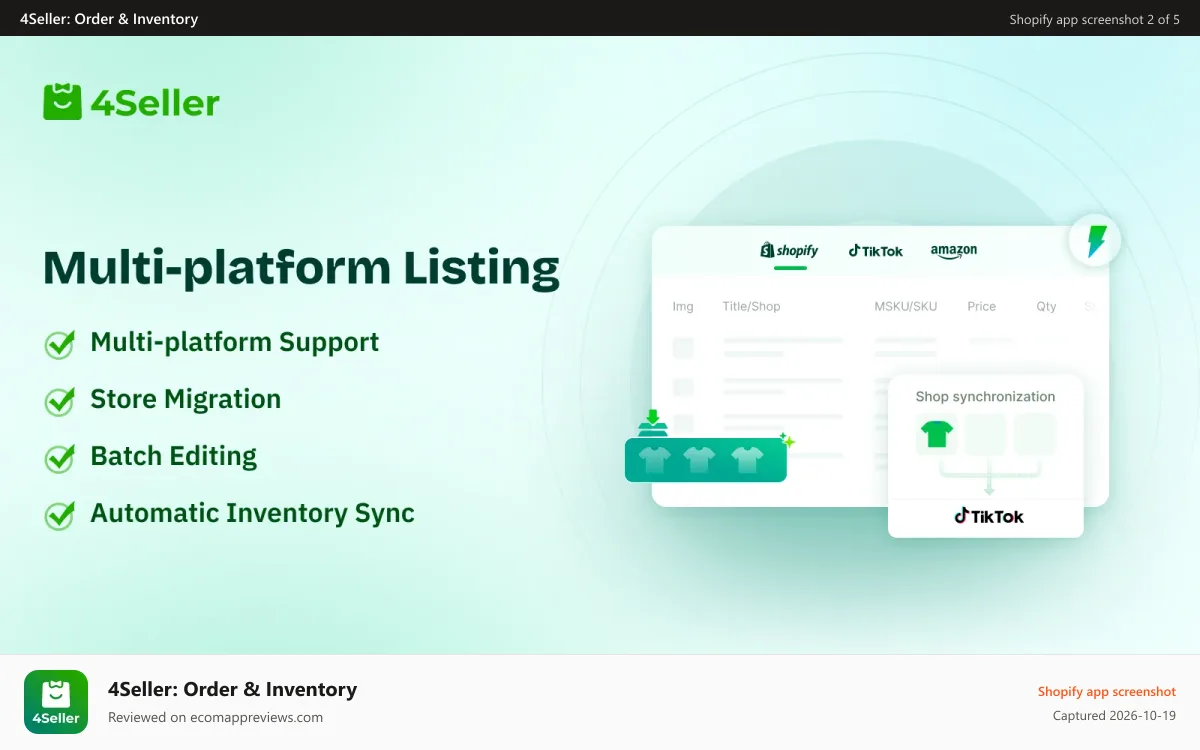Click the "Price" column header

tap(982, 306)
